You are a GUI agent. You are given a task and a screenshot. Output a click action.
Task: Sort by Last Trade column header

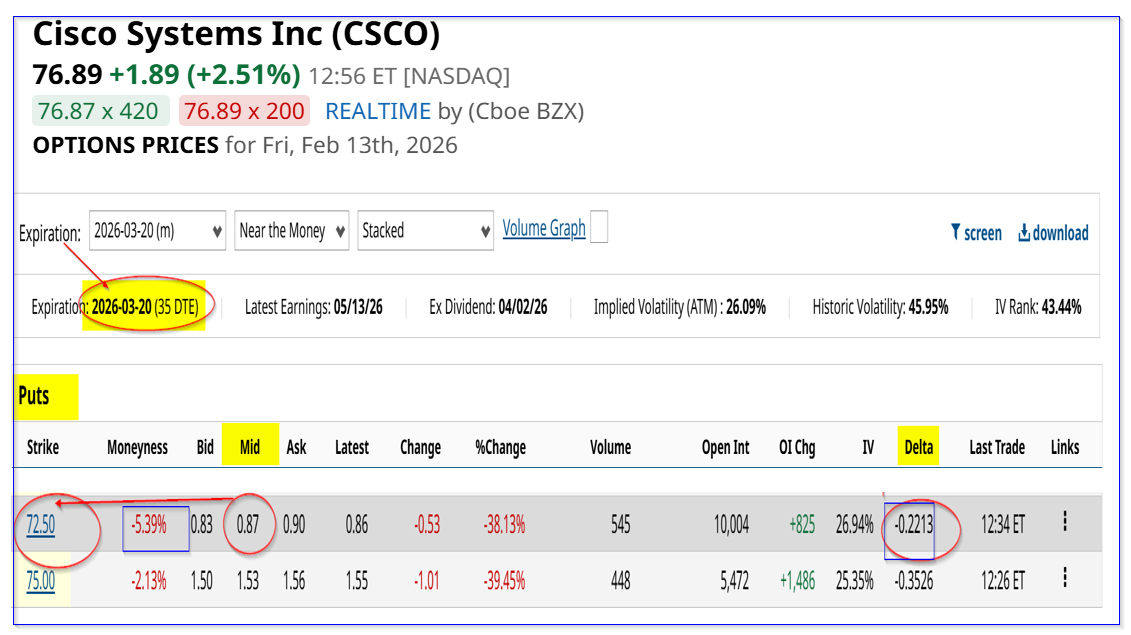[x=997, y=447]
